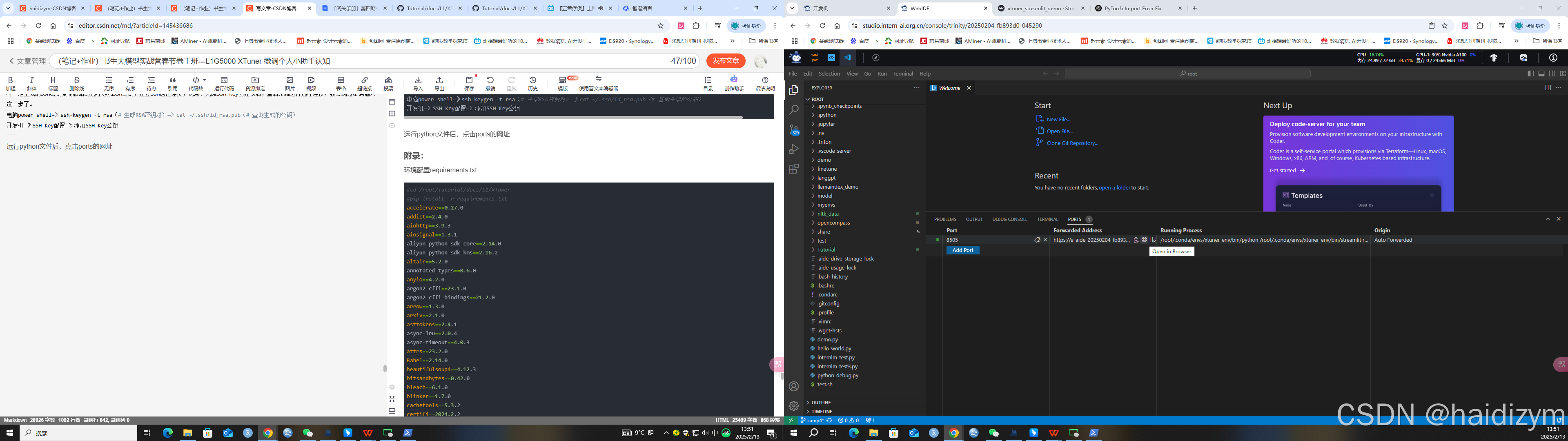This screenshot has height=441, width=1568.
Task: Show the article 目录 table of contents
Action: point(708,83)
